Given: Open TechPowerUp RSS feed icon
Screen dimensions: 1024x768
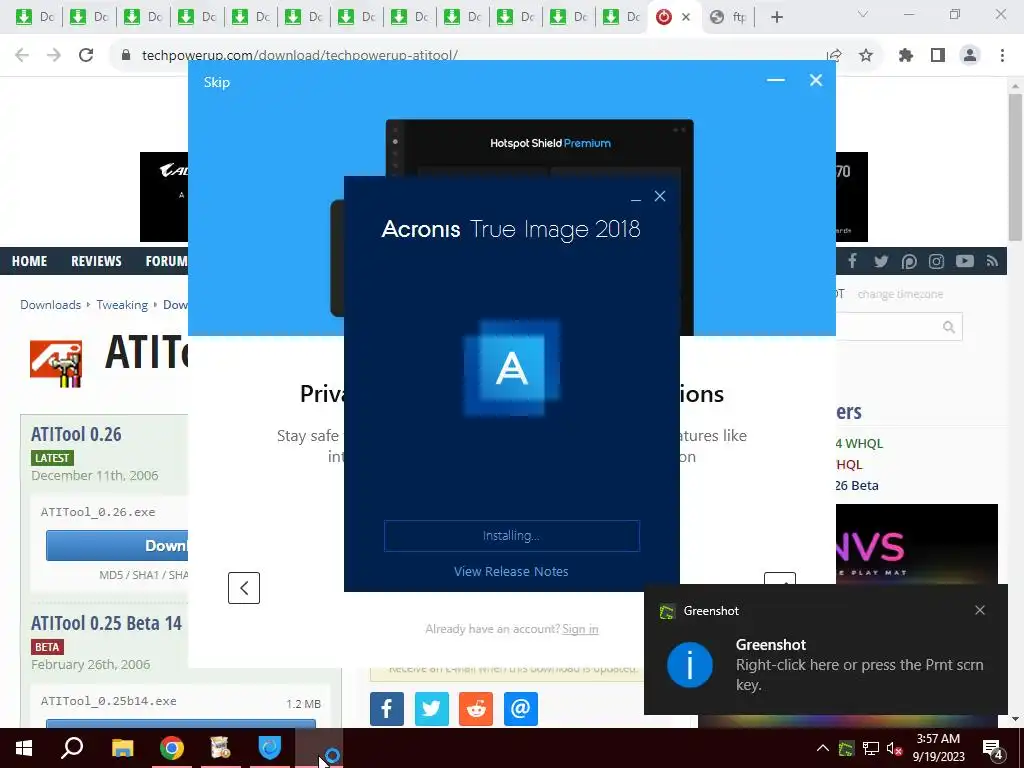Looking at the screenshot, I should (x=993, y=261).
